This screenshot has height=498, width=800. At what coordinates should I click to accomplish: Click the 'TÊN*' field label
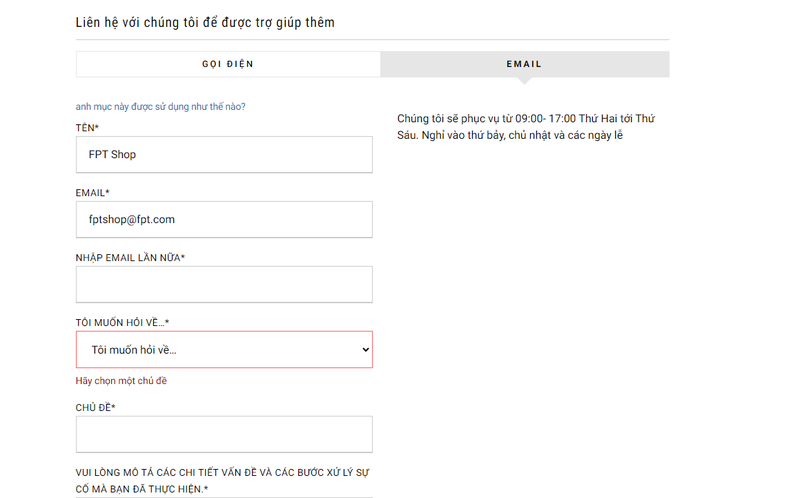(87, 128)
